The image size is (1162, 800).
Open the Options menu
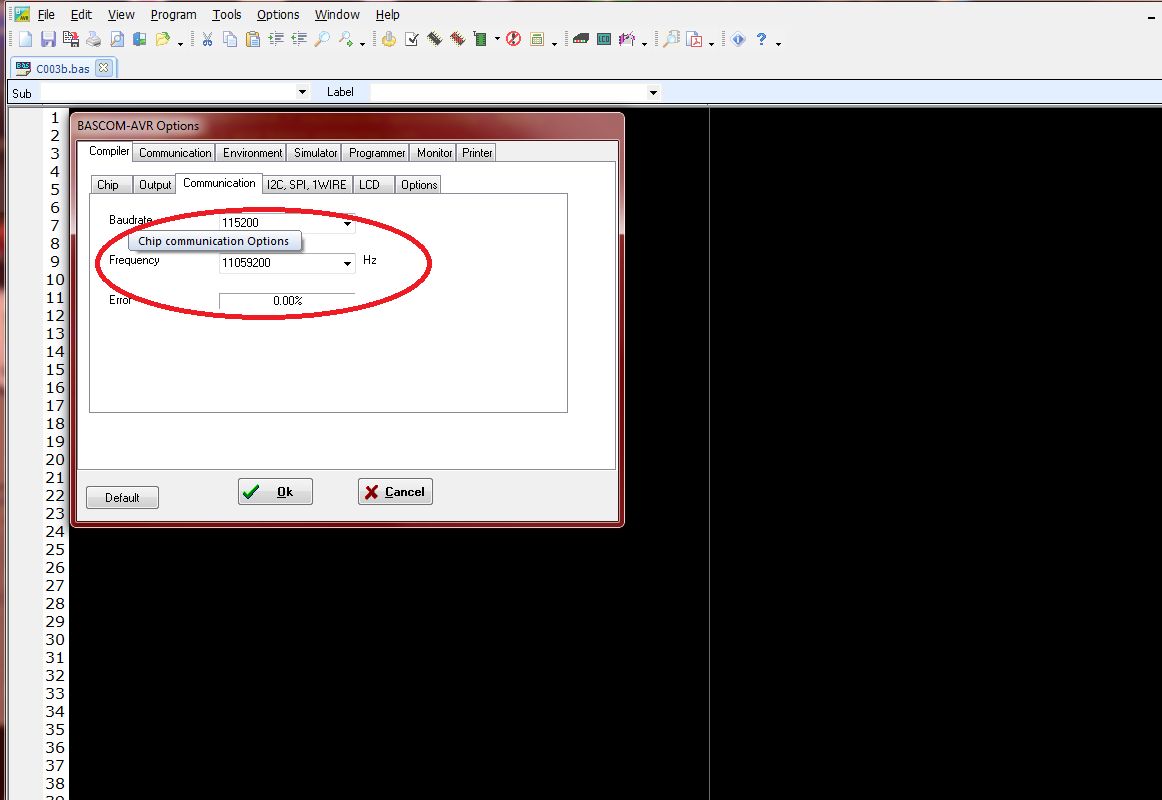click(278, 14)
